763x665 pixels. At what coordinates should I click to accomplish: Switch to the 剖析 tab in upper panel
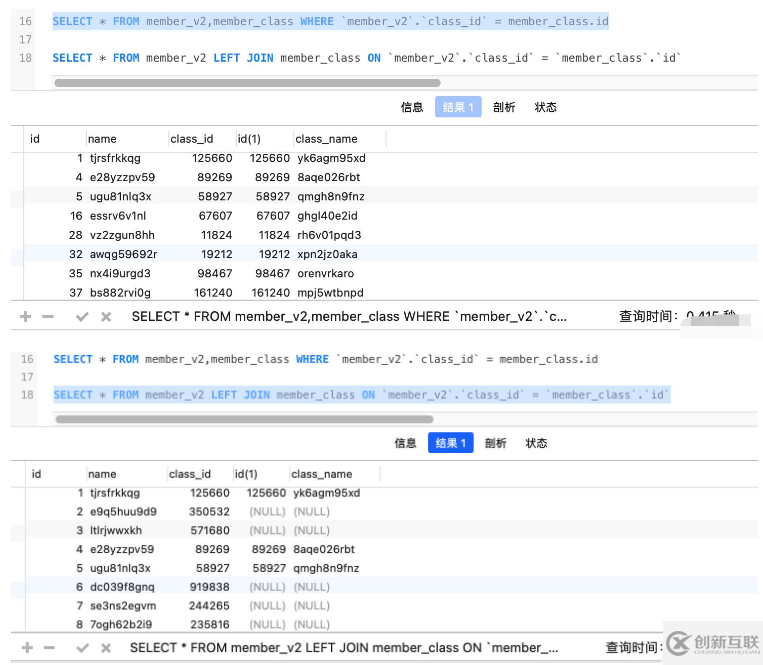(x=504, y=107)
